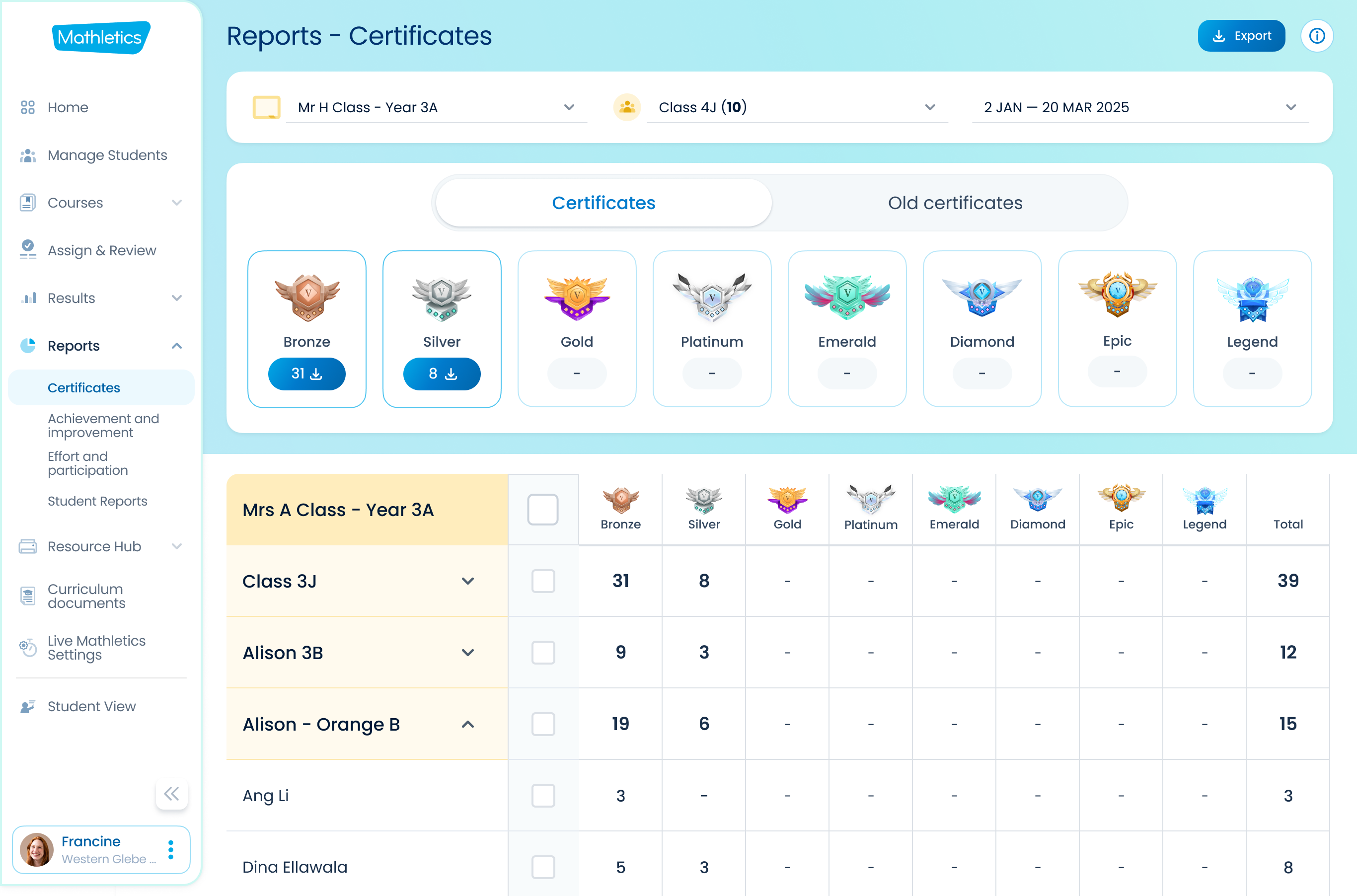The image size is (1357, 896).
Task: Click Francine's profile avatar
Action: 36,850
